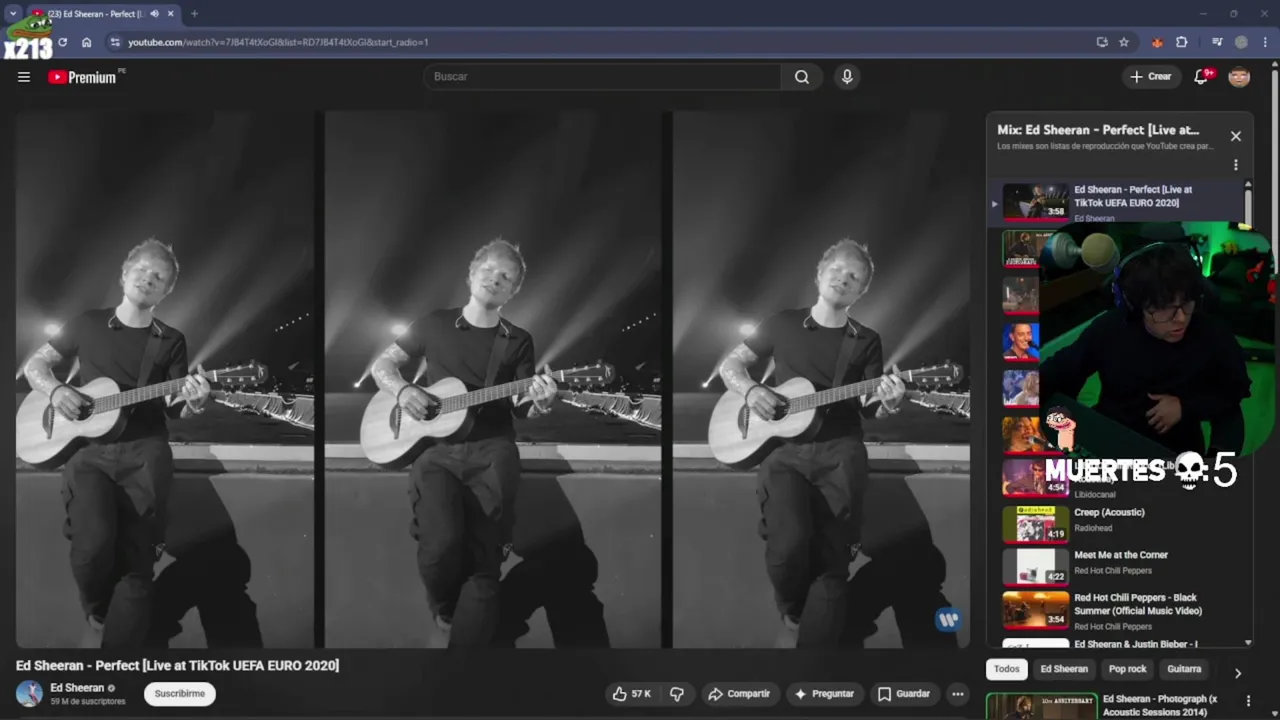Dislike the video with thumbs down
This screenshot has height=720, width=1280.
[677, 694]
